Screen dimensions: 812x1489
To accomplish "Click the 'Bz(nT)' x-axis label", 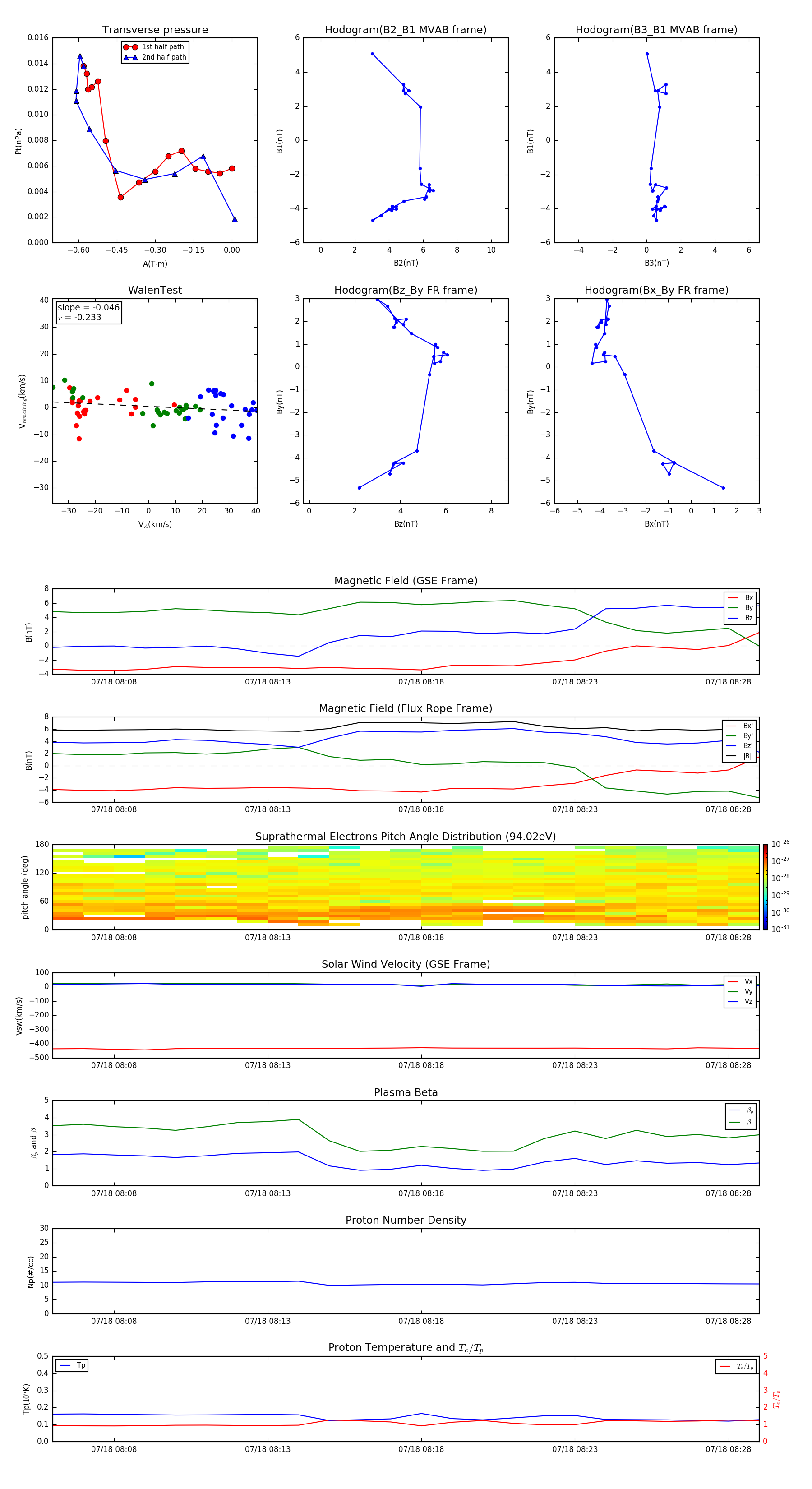I will pyautogui.click(x=406, y=524).
